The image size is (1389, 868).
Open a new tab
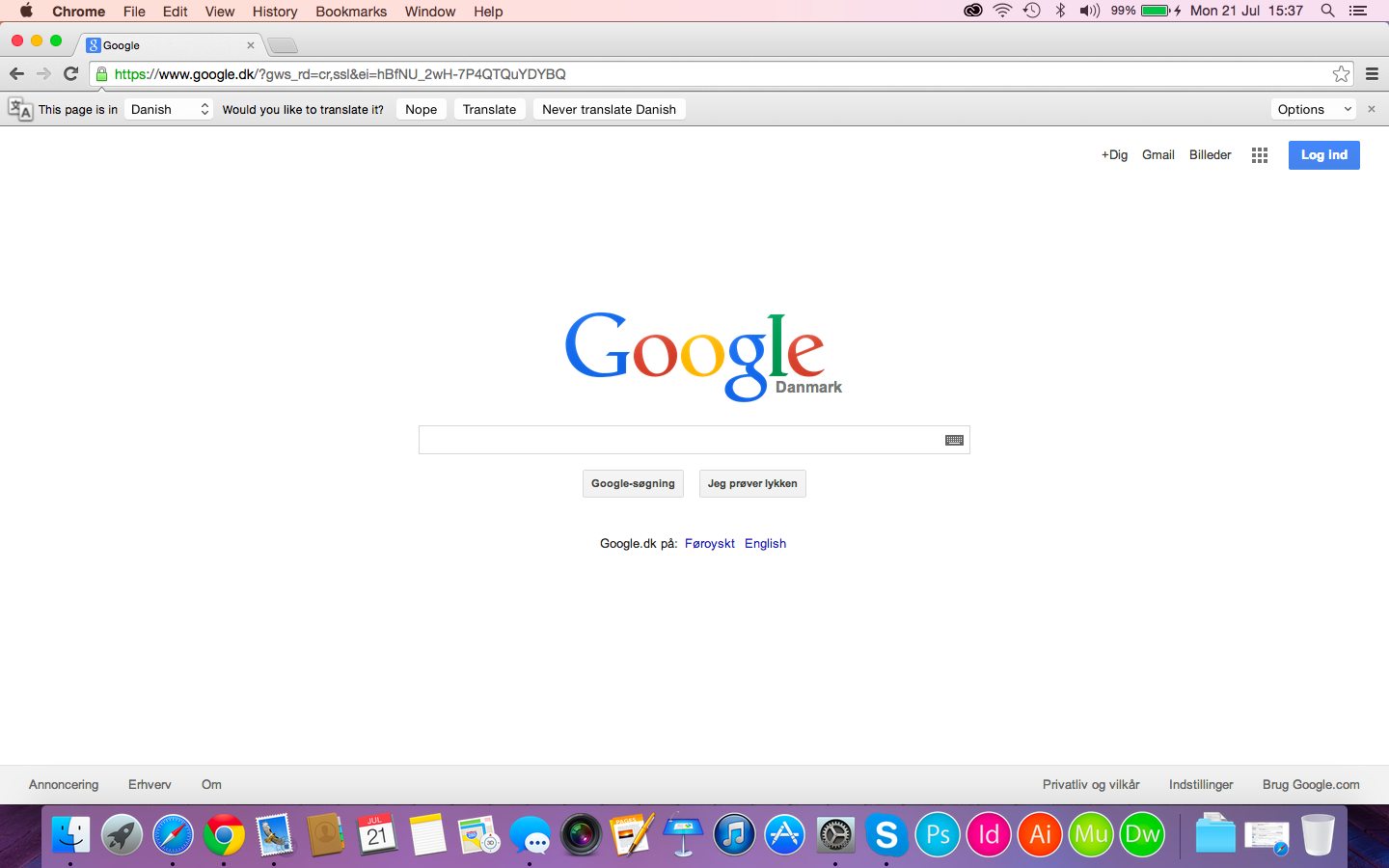[283, 45]
